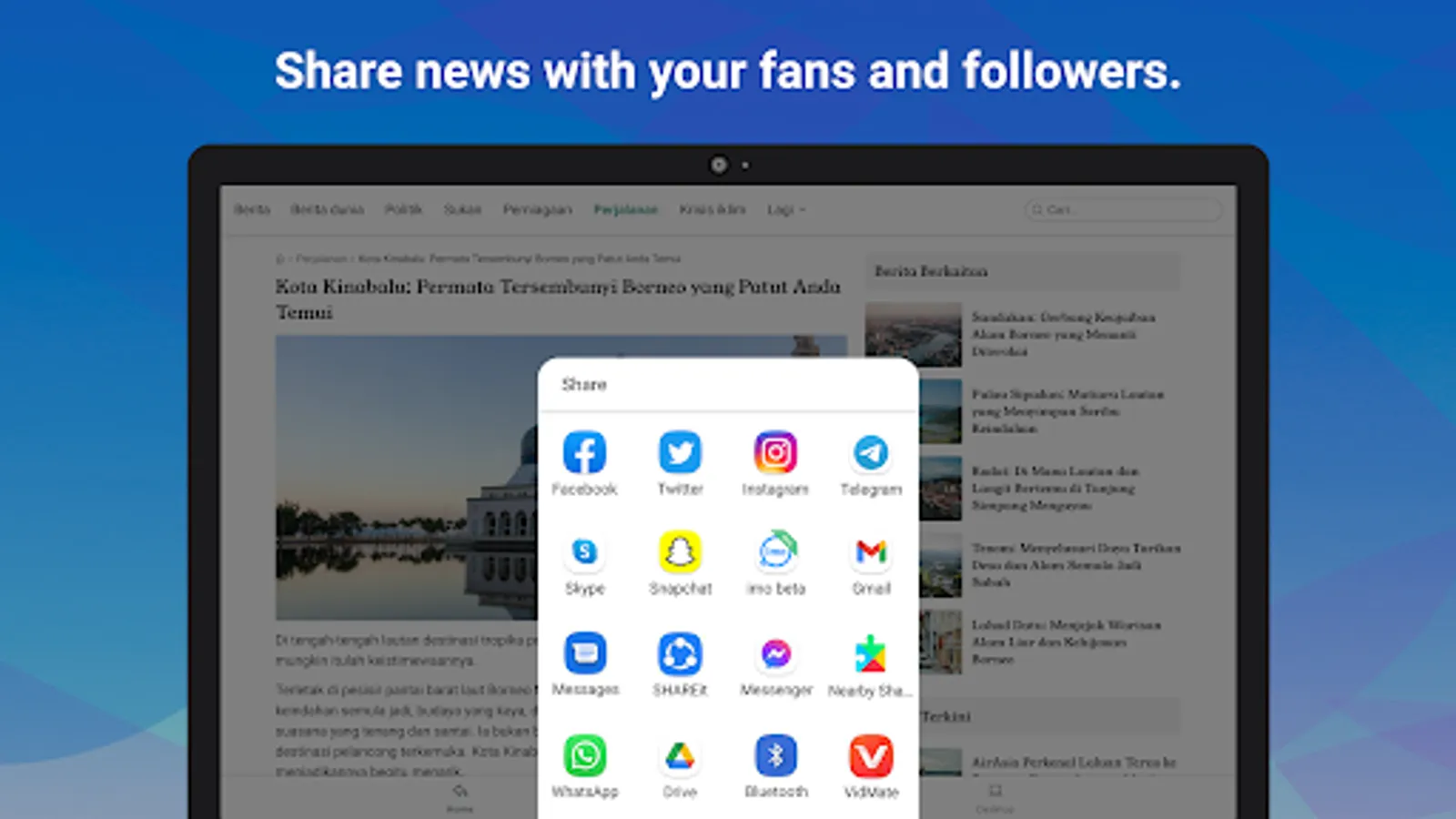
Task: Use Nearby Share to send article
Action: [x=870, y=653]
